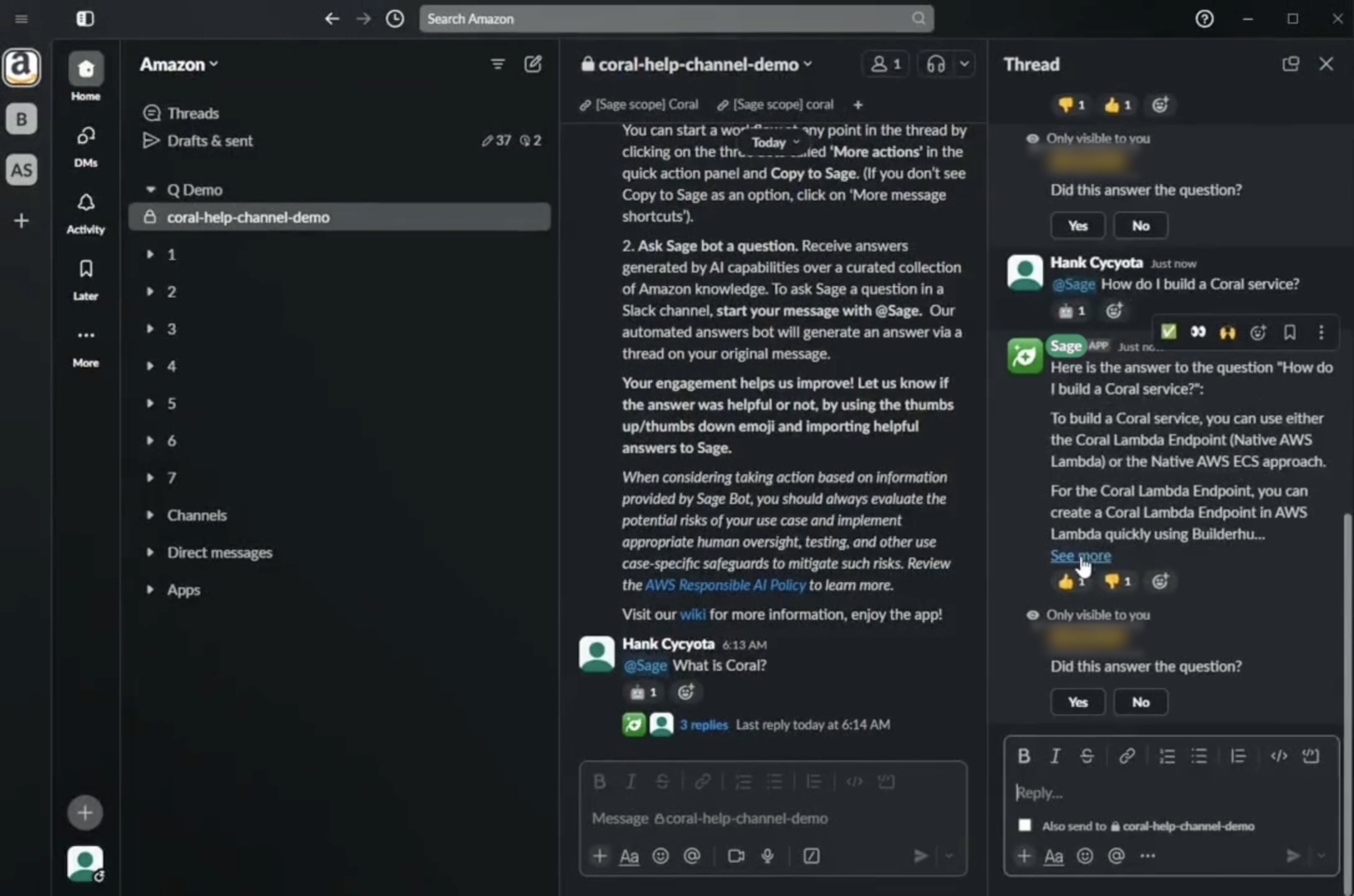The width and height of the screenshot is (1354, 896).
Task: Open the DMs section
Action: [x=85, y=145]
